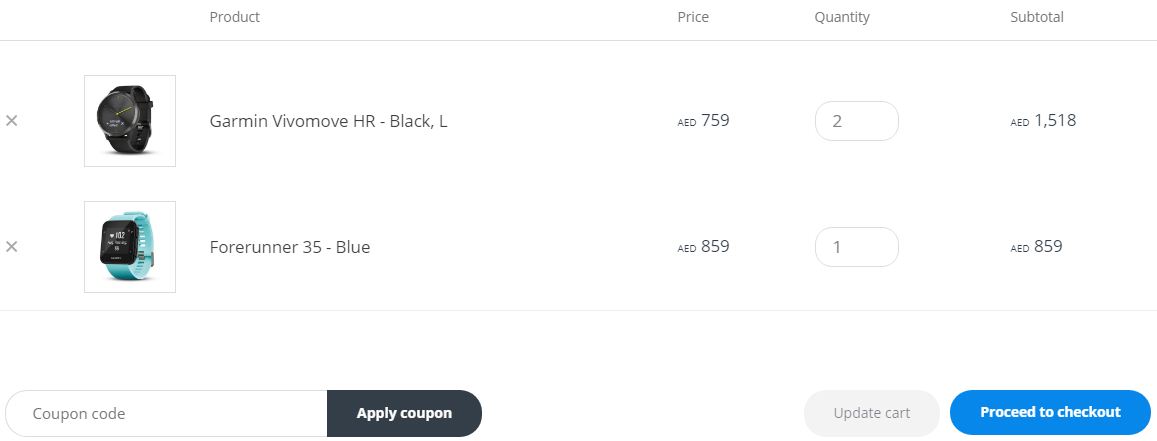The width and height of the screenshot is (1157, 441).
Task: Click the Quantity column header
Action: [x=842, y=17]
